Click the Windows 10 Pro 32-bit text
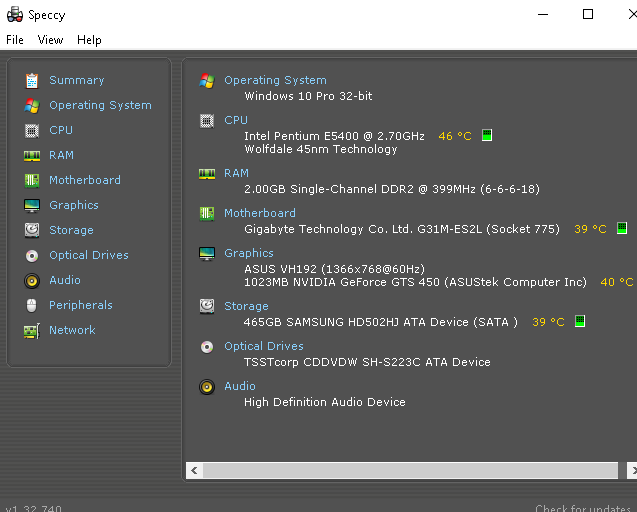Image resolution: width=637 pixels, height=512 pixels. tap(308, 96)
